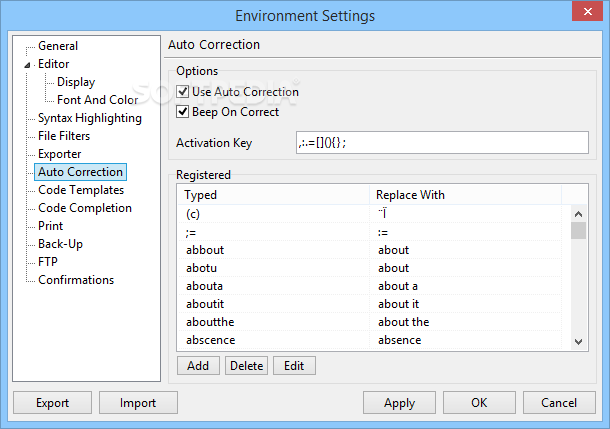The width and height of the screenshot is (610, 429).
Task: Add a new auto correction entry
Action: tap(198, 366)
